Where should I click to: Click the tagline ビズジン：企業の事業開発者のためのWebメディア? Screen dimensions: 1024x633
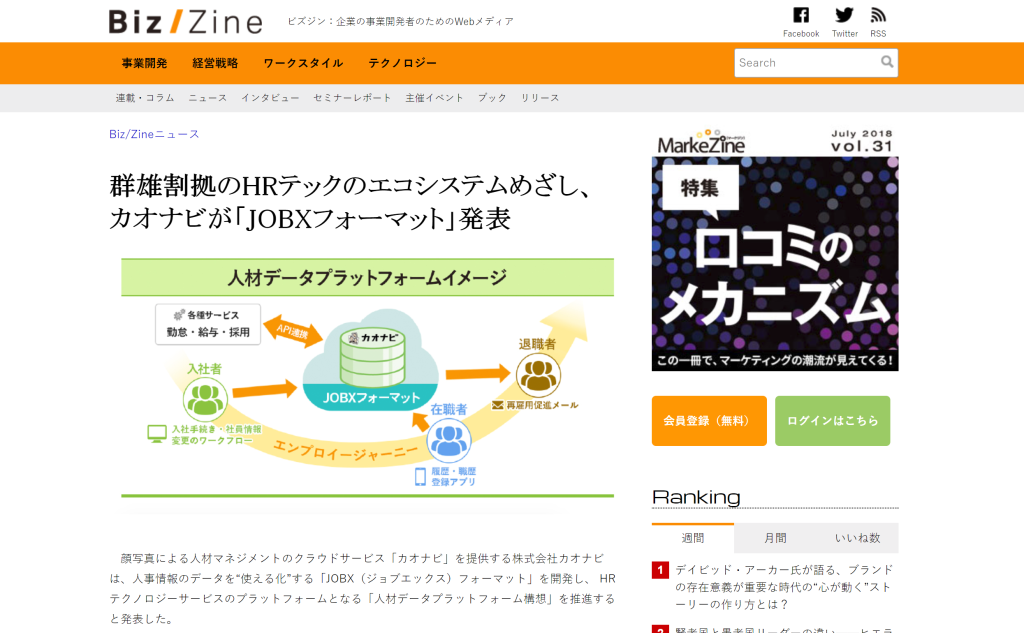(400, 22)
